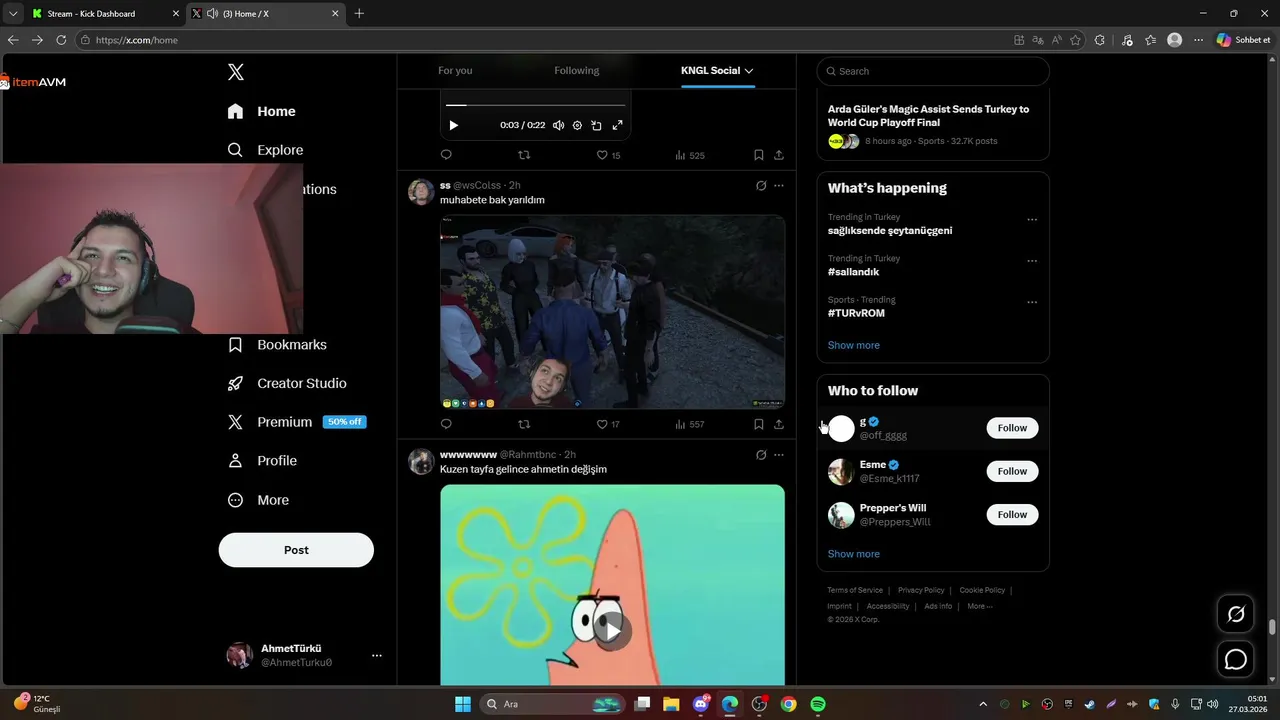Image resolution: width=1280 pixels, height=720 pixels.
Task: Open the messages chat floating button
Action: click(1236, 660)
